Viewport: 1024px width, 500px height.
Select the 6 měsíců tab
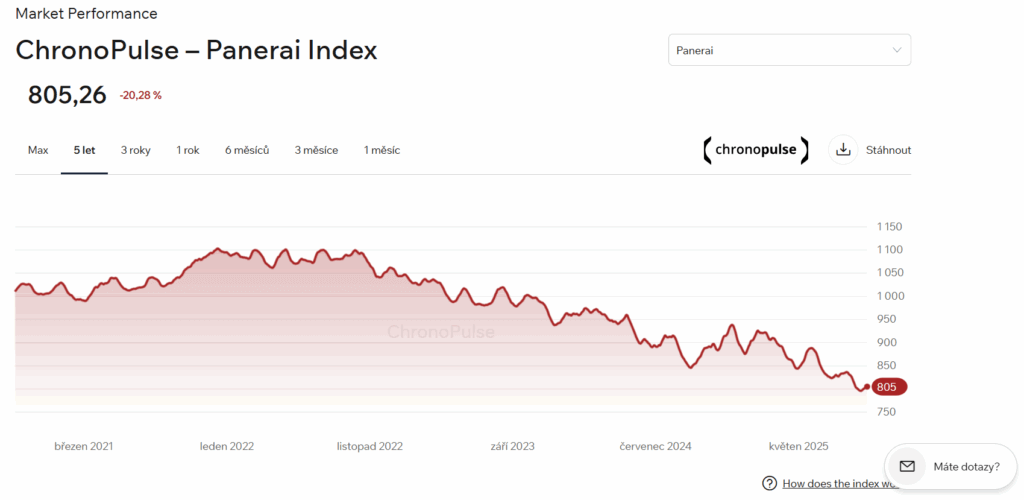point(247,150)
